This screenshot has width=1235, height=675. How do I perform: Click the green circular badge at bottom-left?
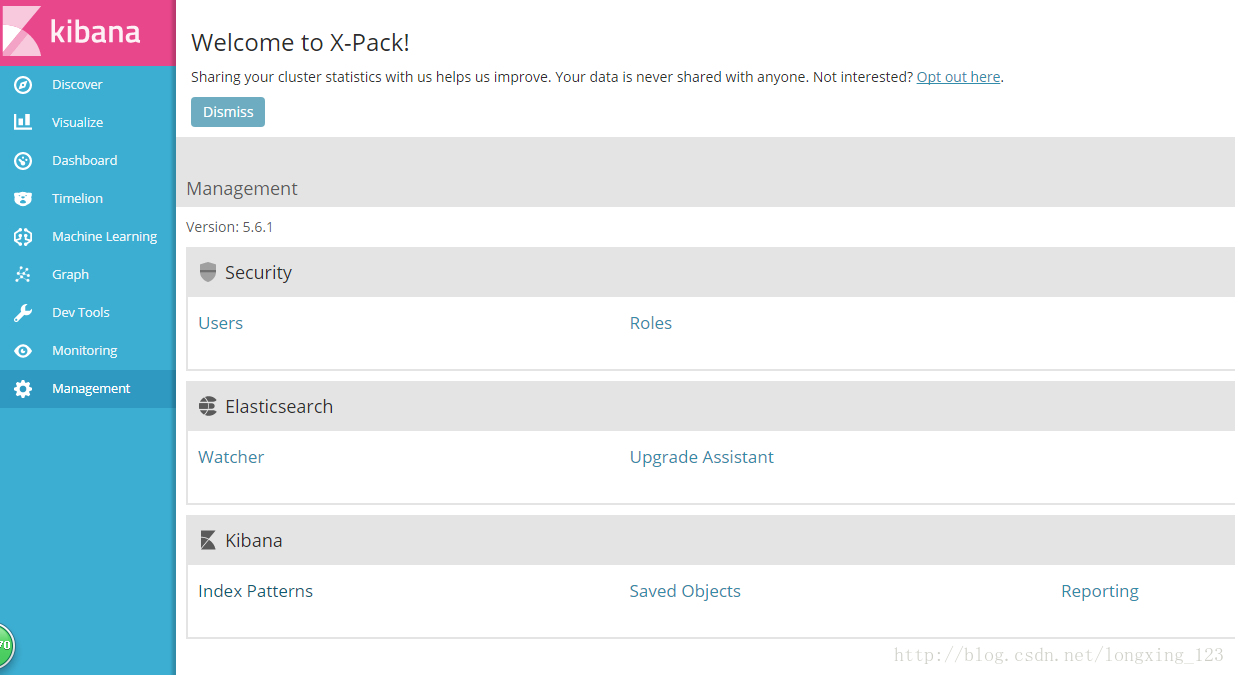[x=4, y=646]
